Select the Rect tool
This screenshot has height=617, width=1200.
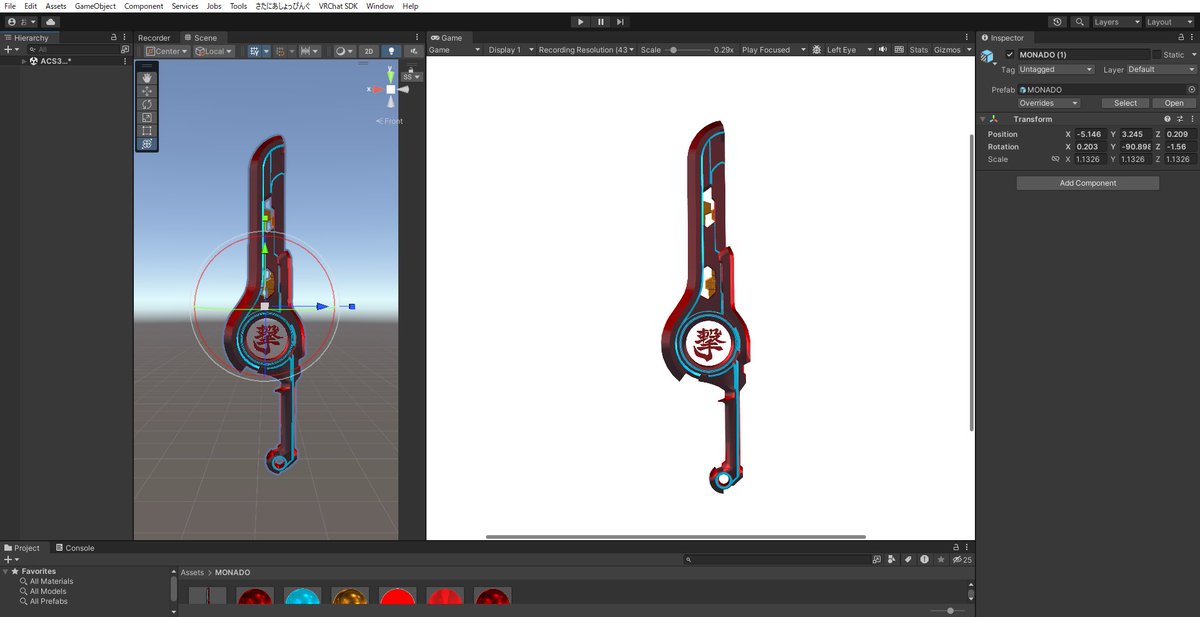[x=147, y=130]
